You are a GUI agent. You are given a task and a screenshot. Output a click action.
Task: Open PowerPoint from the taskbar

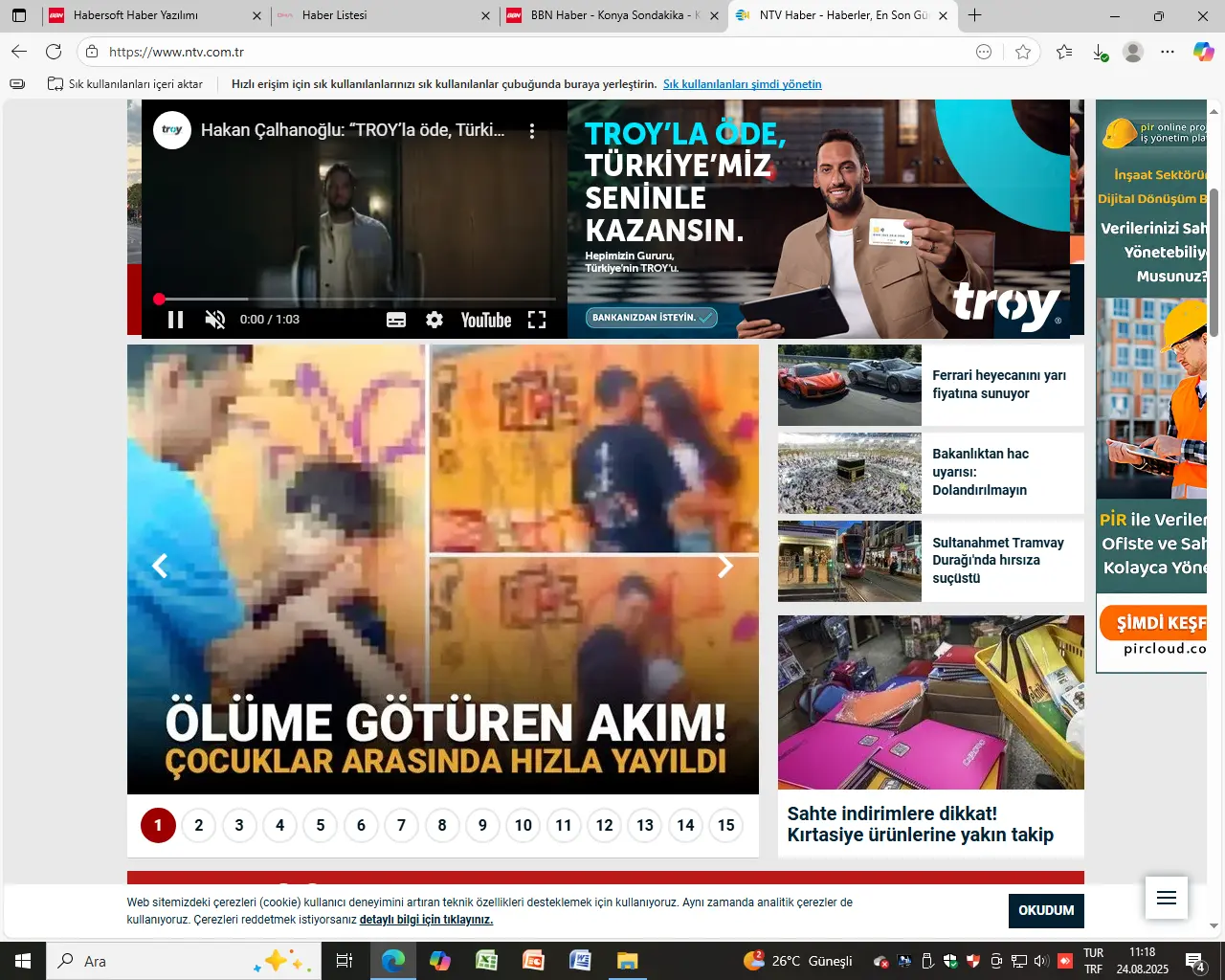(x=533, y=961)
